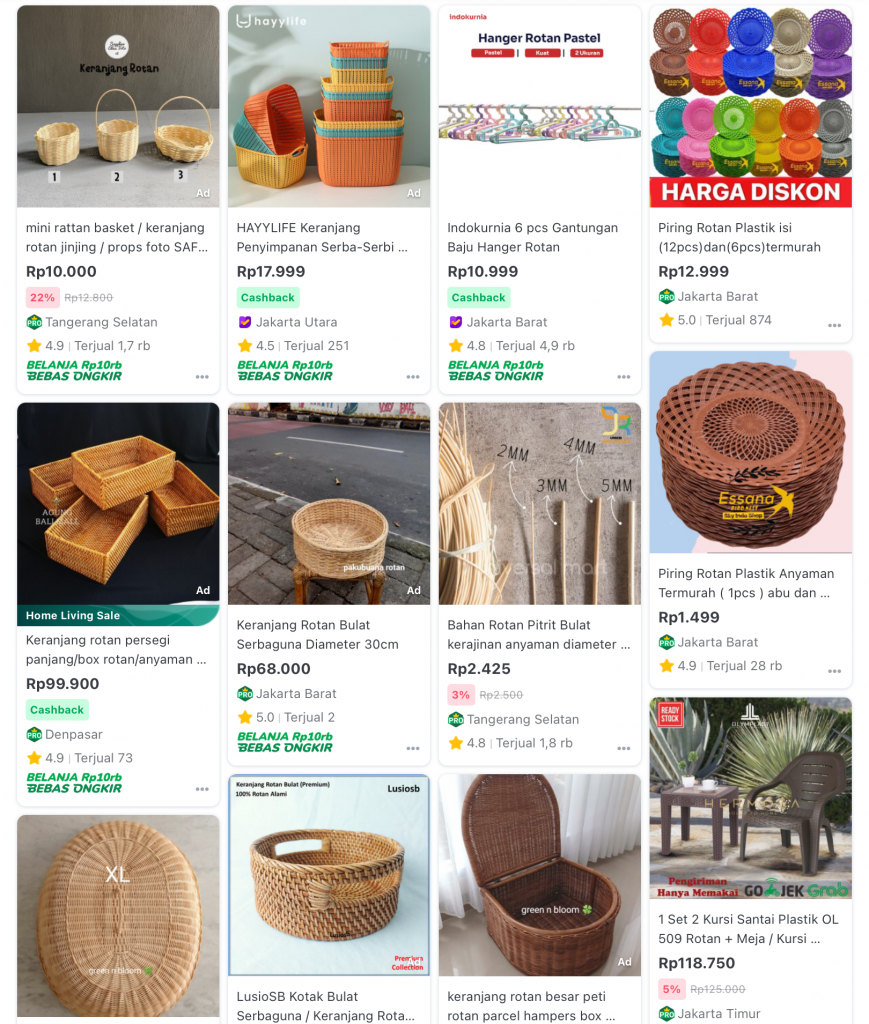
Task: Open three-dot menu for Keranjang Rotan Bulat Serbaguna
Action: pyautogui.click(x=413, y=748)
